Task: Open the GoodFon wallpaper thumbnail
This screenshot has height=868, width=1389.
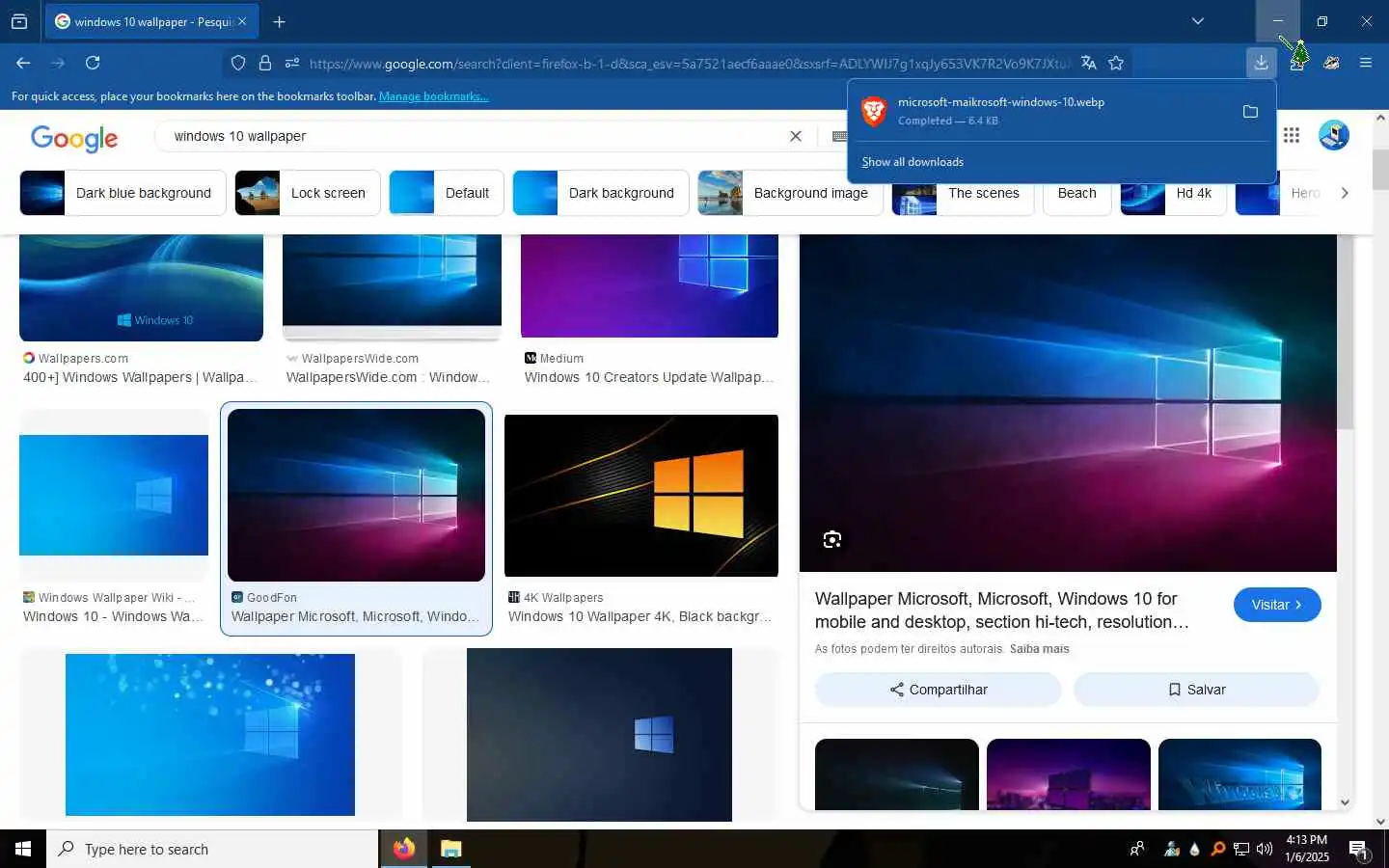Action: [356, 495]
